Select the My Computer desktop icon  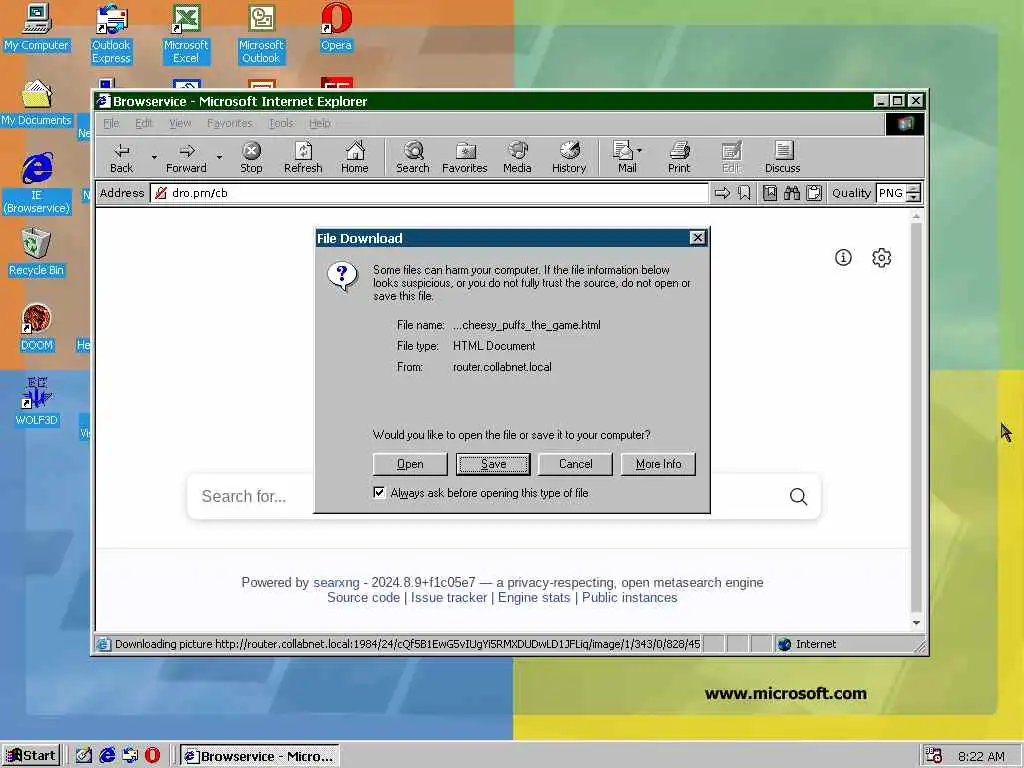pos(37,27)
